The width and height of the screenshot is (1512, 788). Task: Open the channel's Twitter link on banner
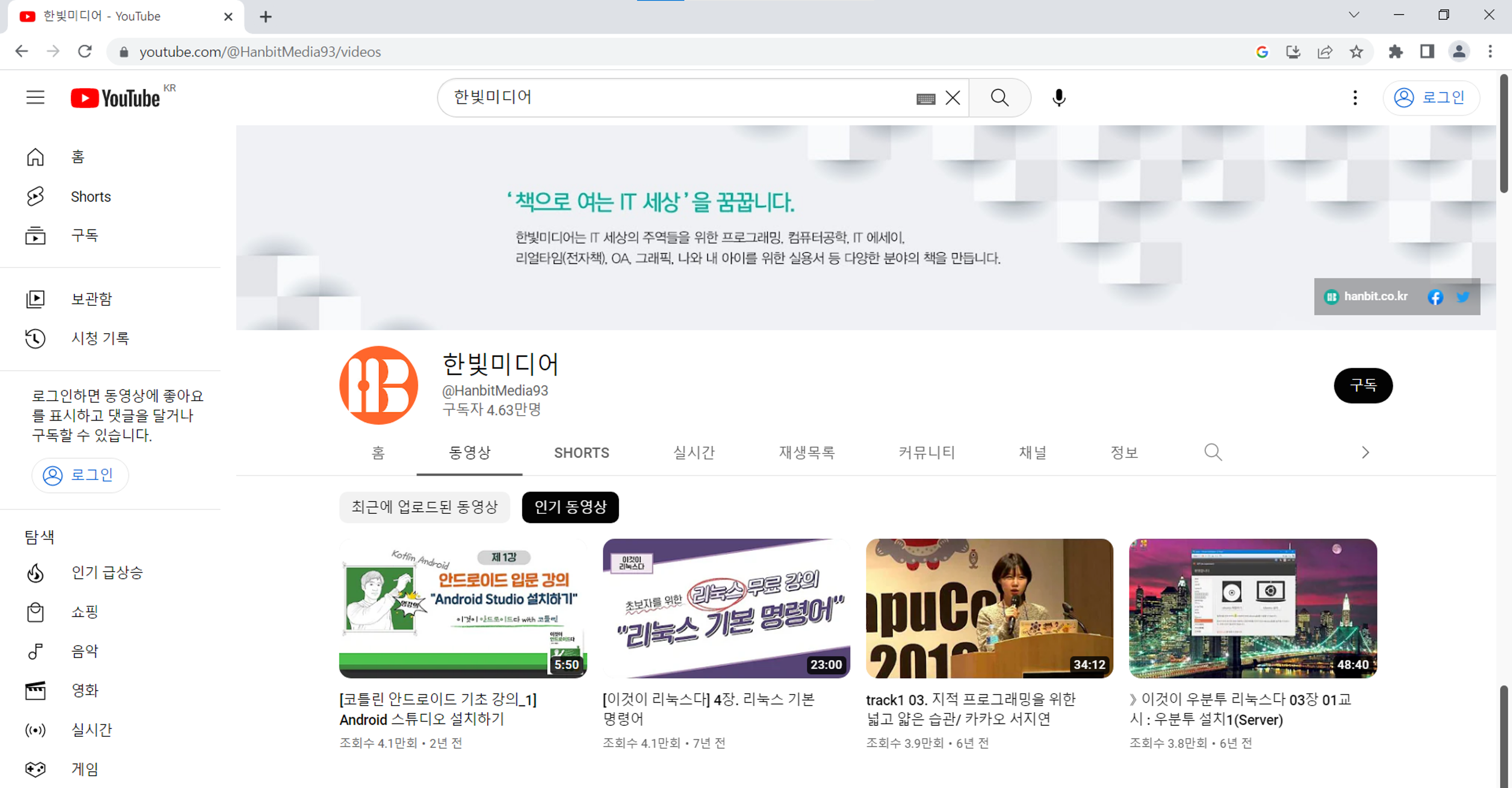coord(1463,297)
